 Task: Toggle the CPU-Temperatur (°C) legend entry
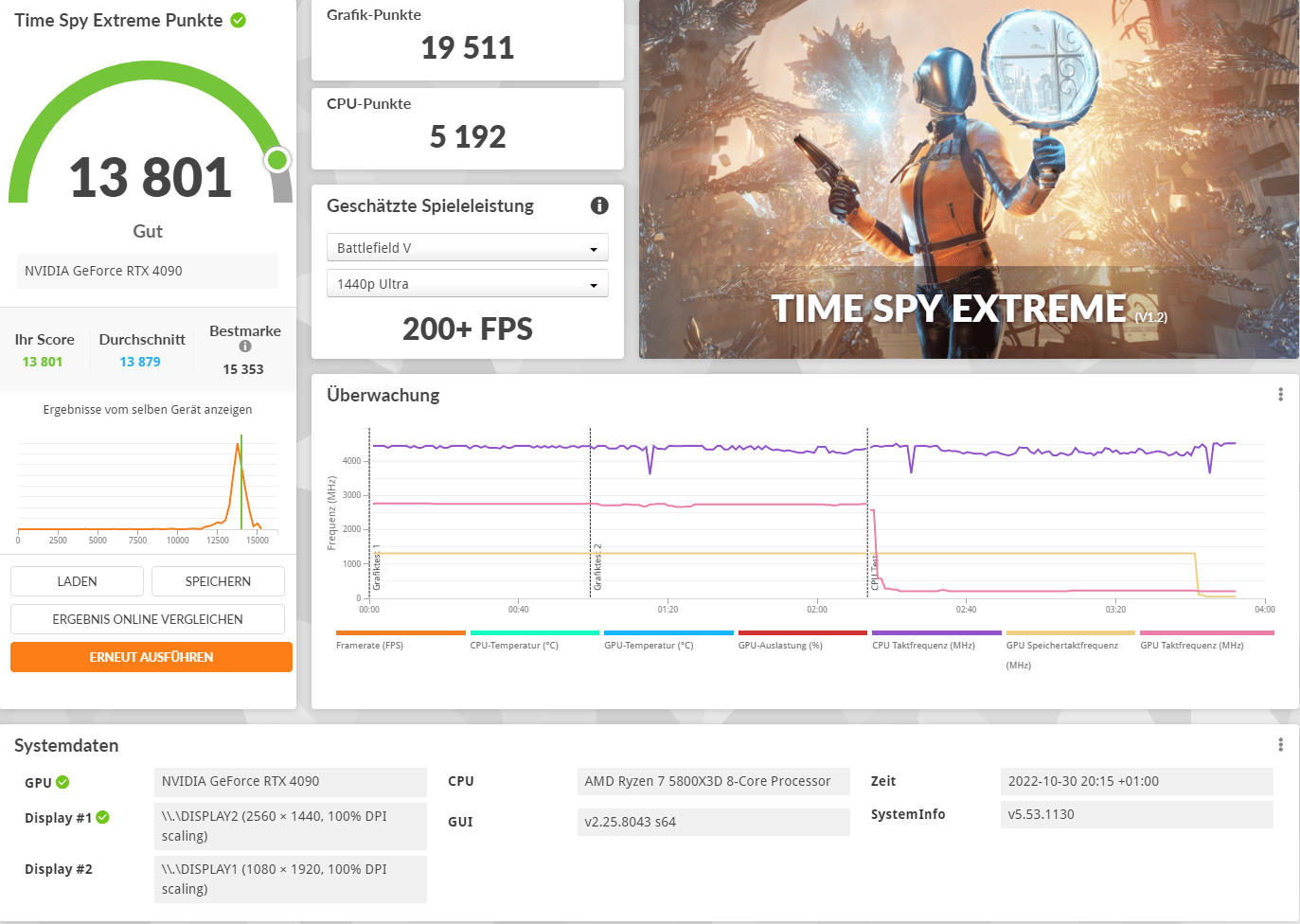(x=535, y=640)
